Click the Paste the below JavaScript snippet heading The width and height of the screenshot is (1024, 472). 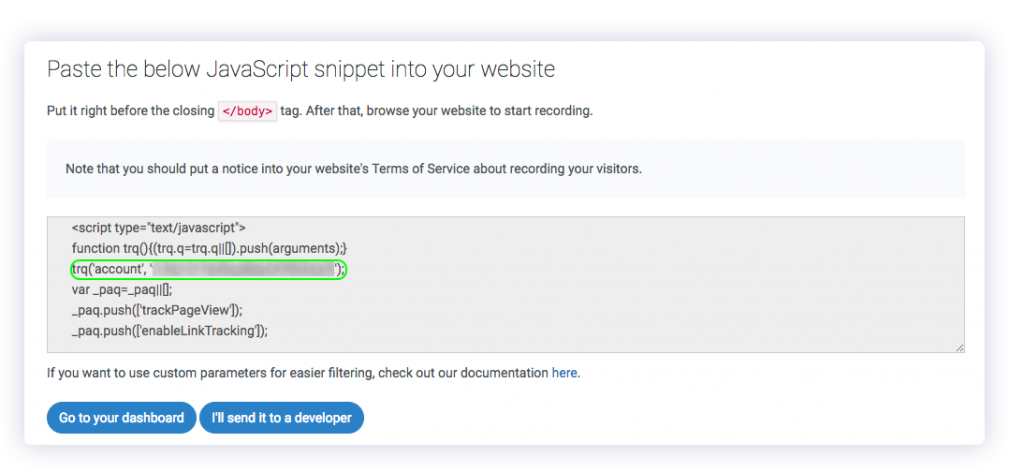pos(301,69)
